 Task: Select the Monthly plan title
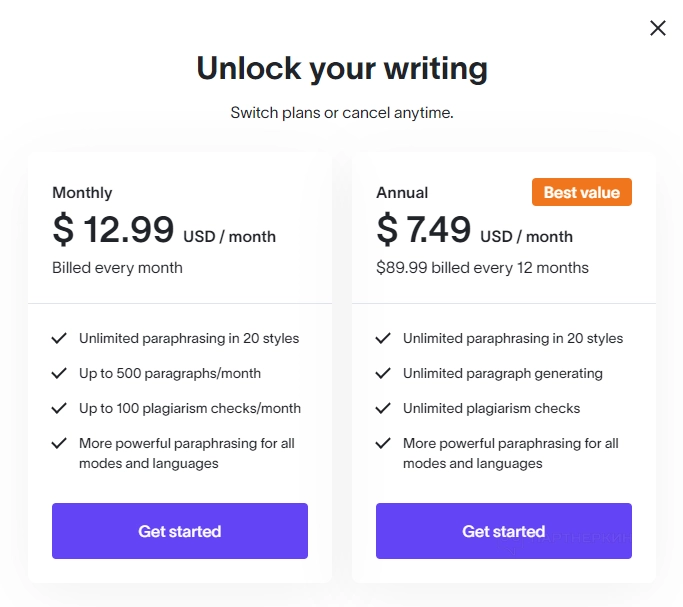(x=82, y=193)
